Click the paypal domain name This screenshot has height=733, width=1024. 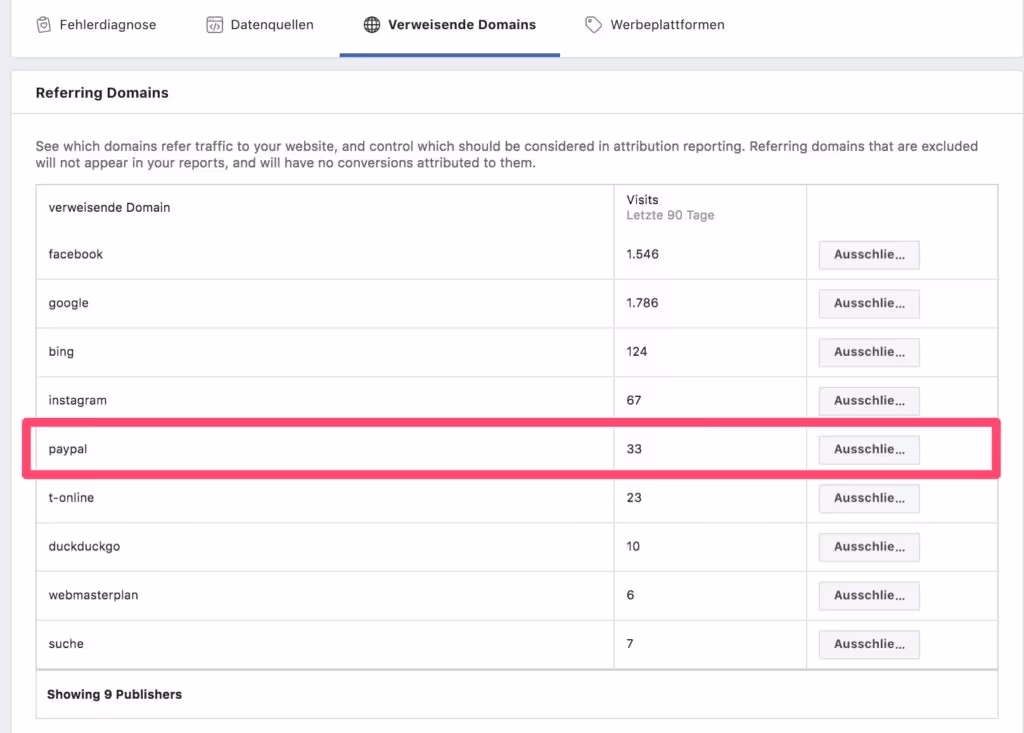pyautogui.click(x=68, y=449)
